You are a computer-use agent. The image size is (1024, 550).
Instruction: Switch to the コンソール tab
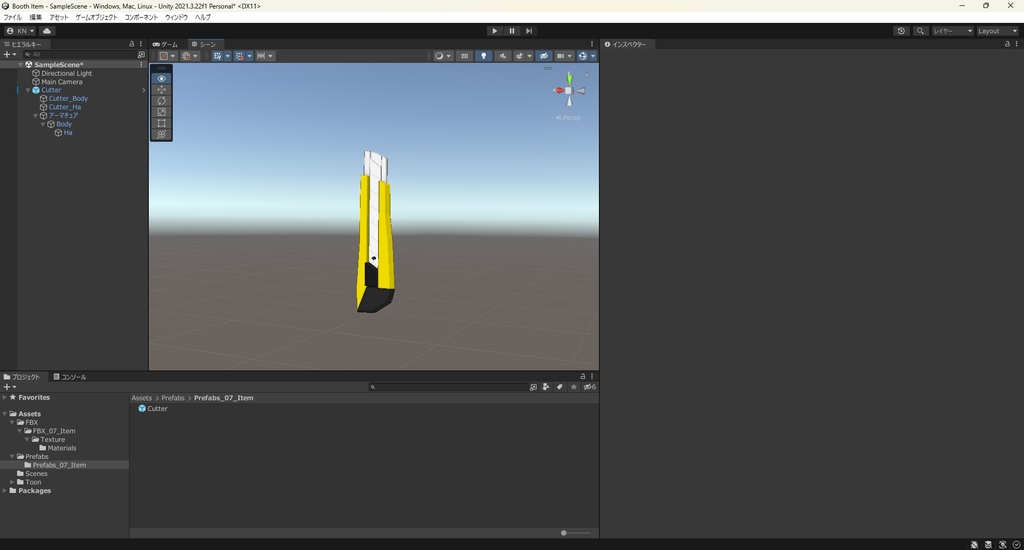70,377
